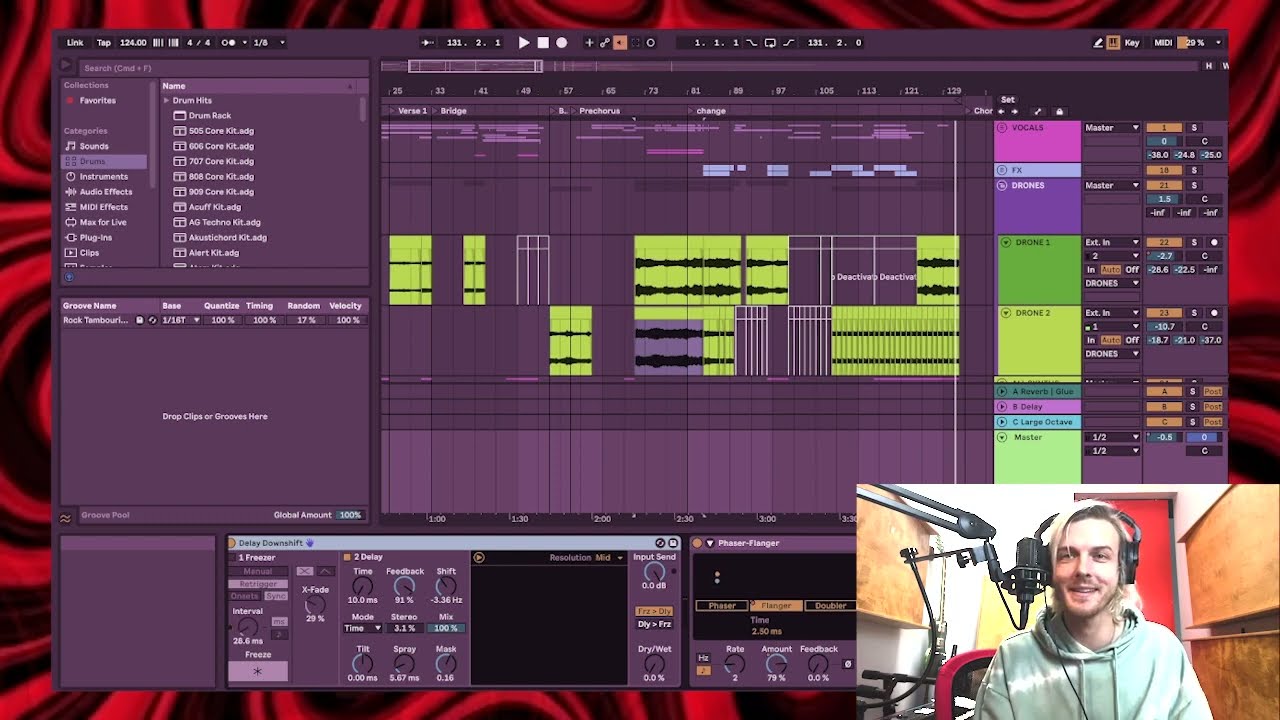Toggle Post on A Reverb return
The width and height of the screenshot is (1280, 720).
pos(1213,392)
